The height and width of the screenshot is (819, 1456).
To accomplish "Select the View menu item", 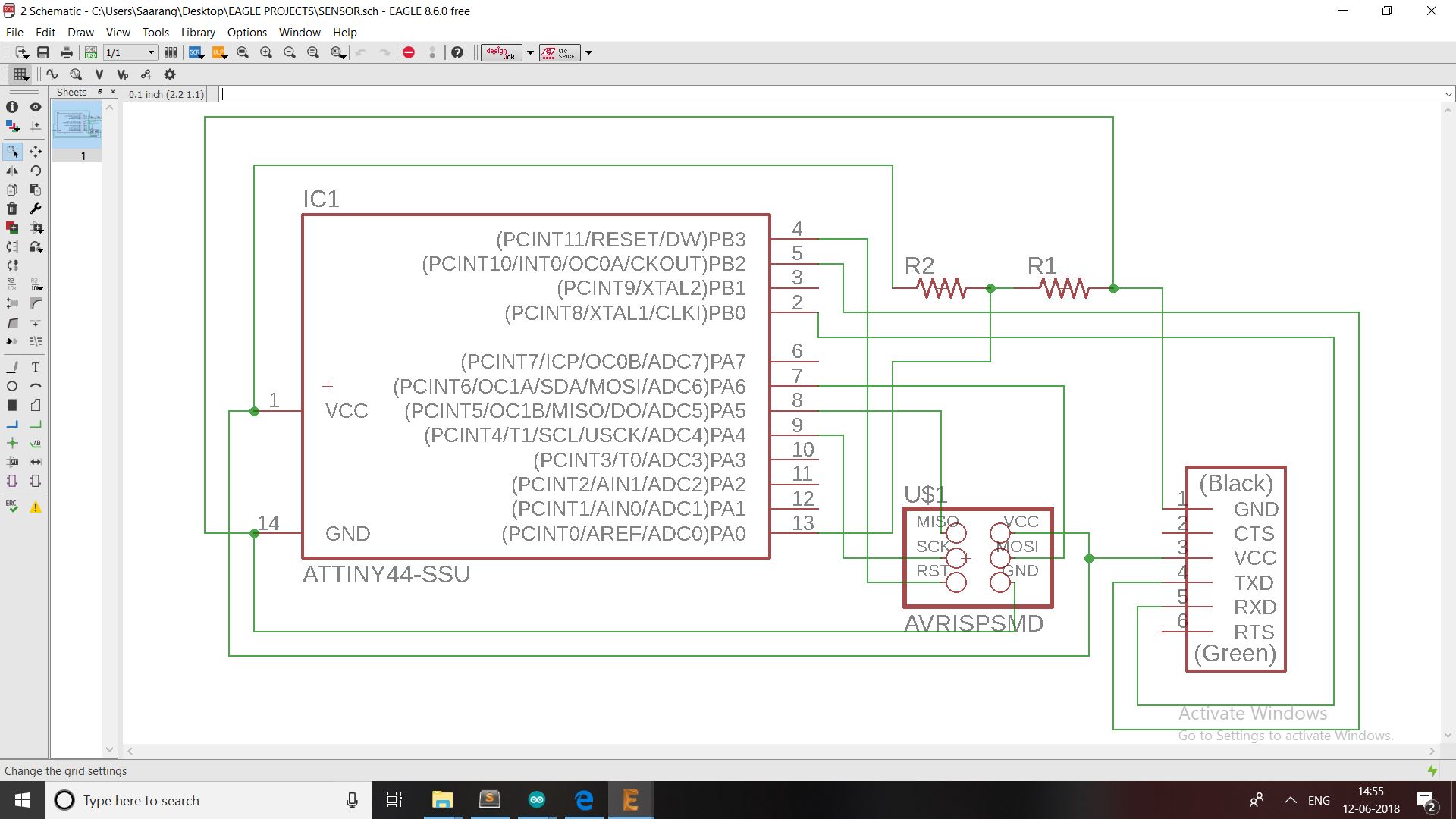I will (x=117, y=32).
